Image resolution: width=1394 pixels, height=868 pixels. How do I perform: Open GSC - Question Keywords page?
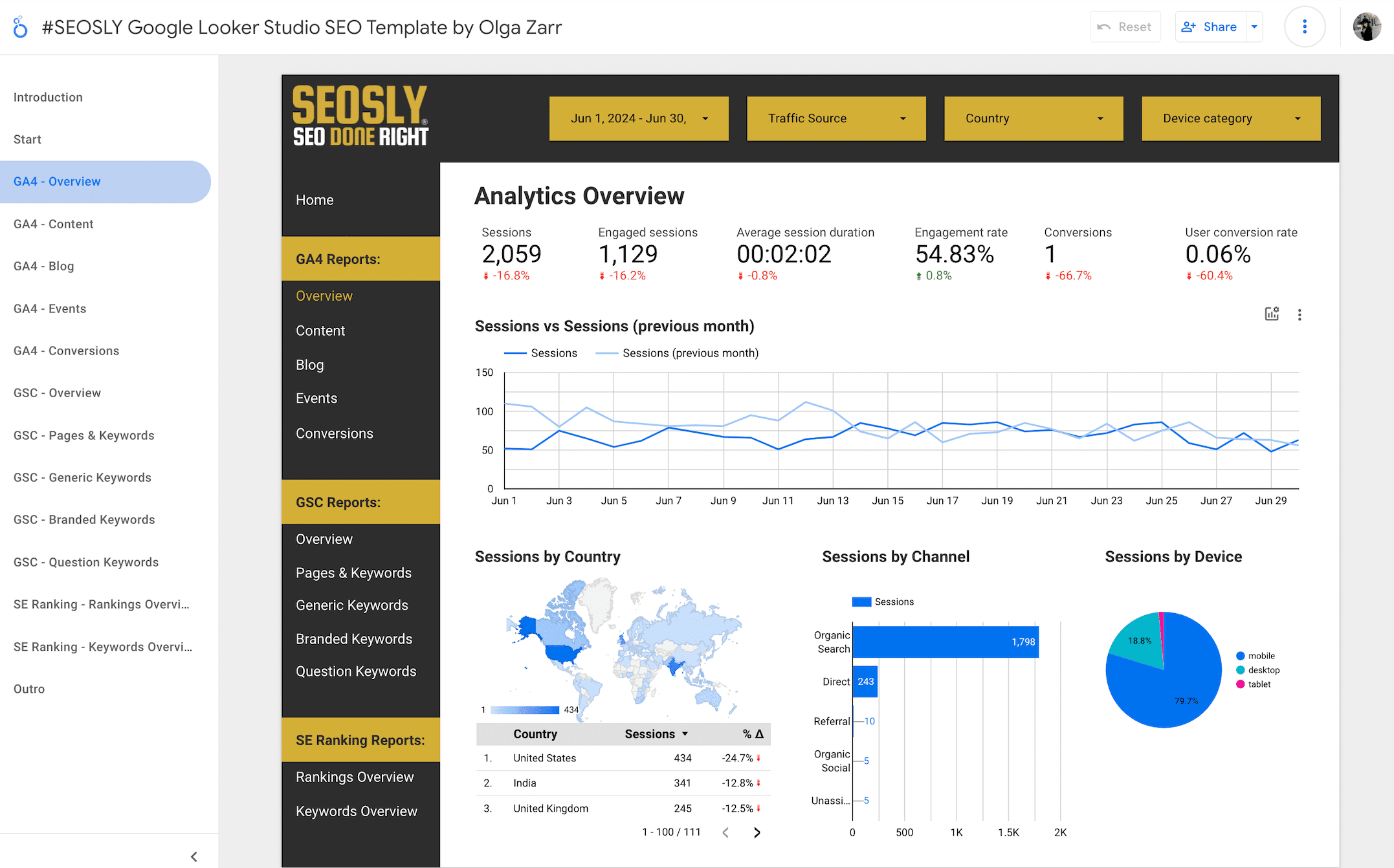pyautogui.click(x=86, y=562)
